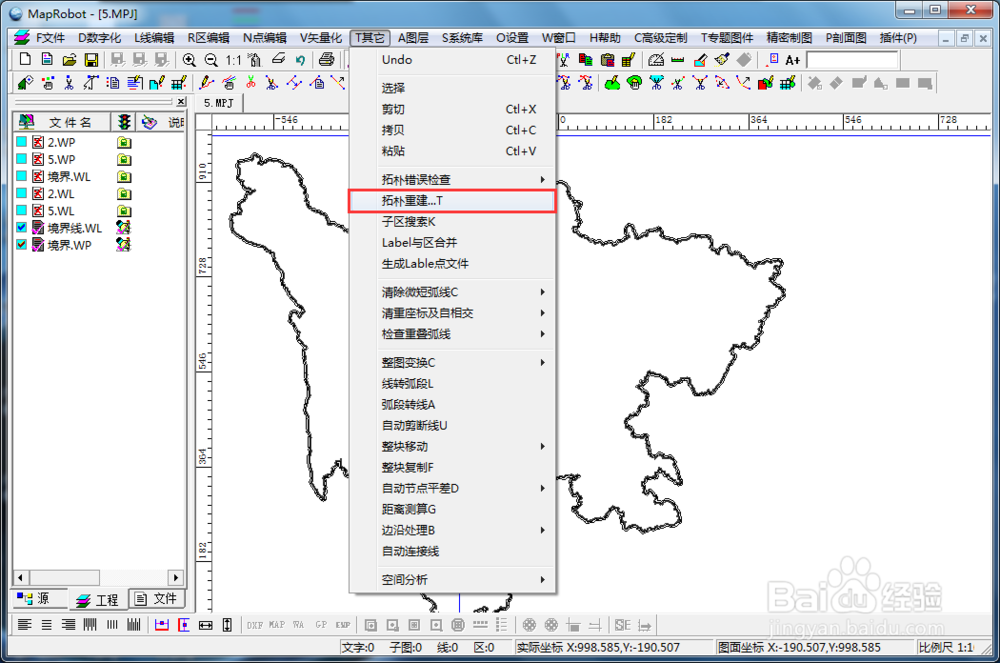Click the align left icon in bottom toolbar
This screenshot has height=663, width=1000.
point(24,625)
